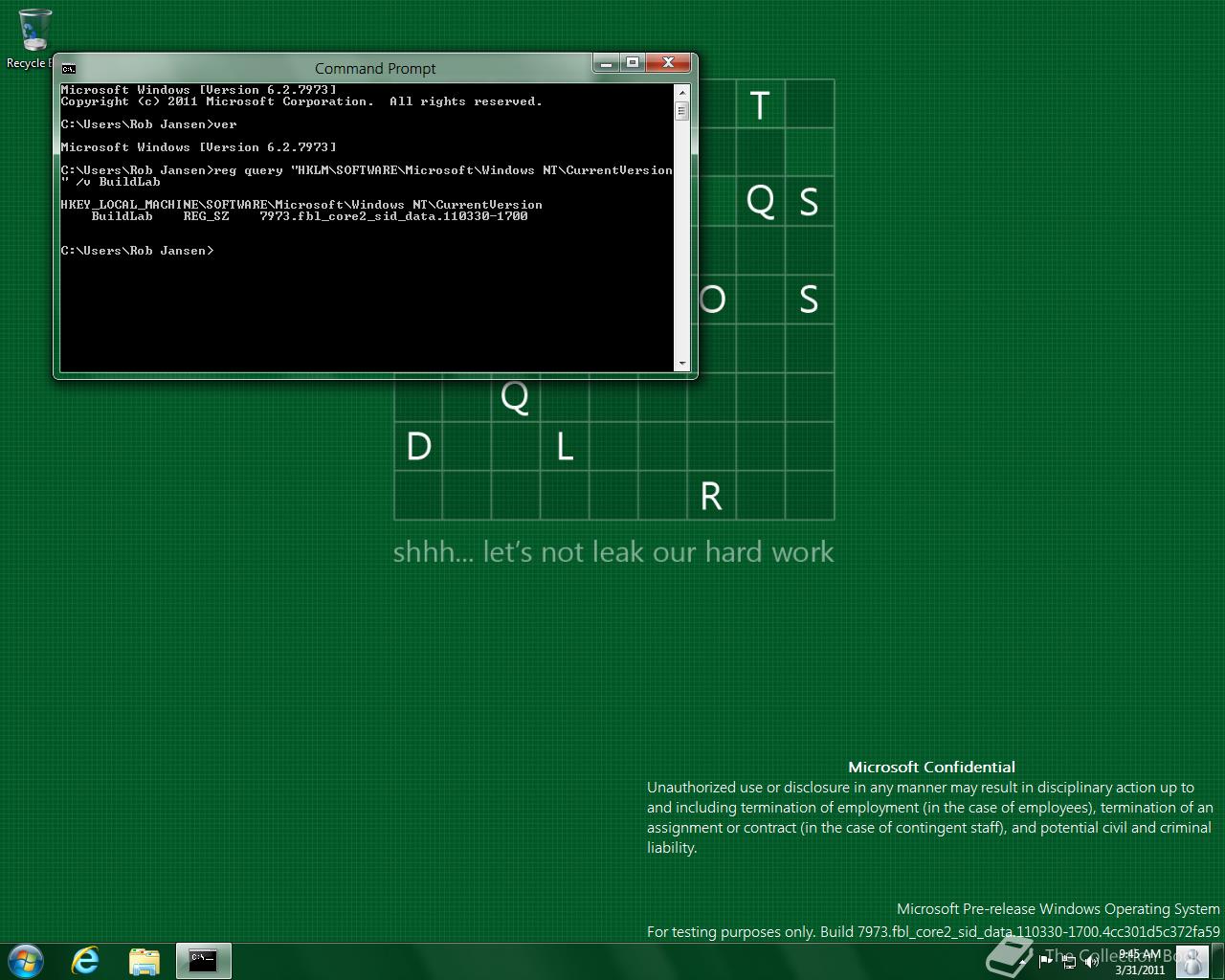Open the clock showing 9:45 AM
1225x980 pixels.
coord(1140,962)
